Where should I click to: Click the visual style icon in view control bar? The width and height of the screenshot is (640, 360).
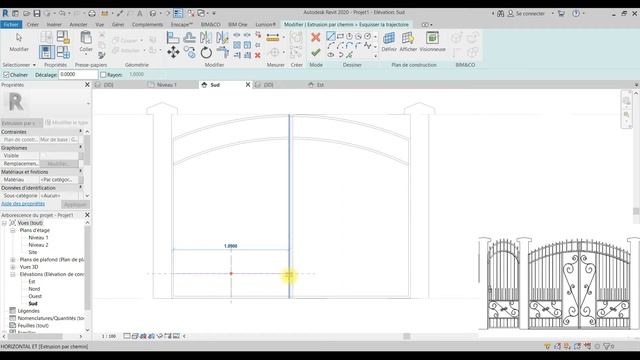pyautogui.click(x=135, y=336)
